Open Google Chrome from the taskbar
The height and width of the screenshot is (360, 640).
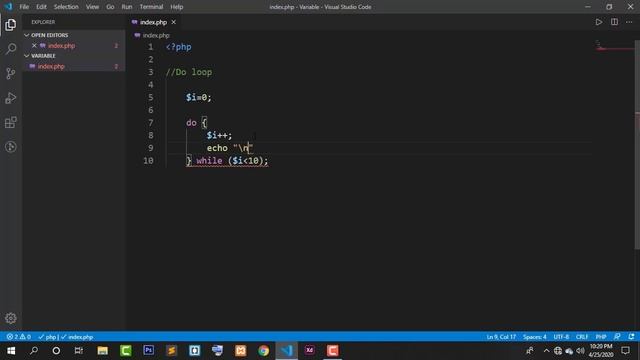click(263, 351)
